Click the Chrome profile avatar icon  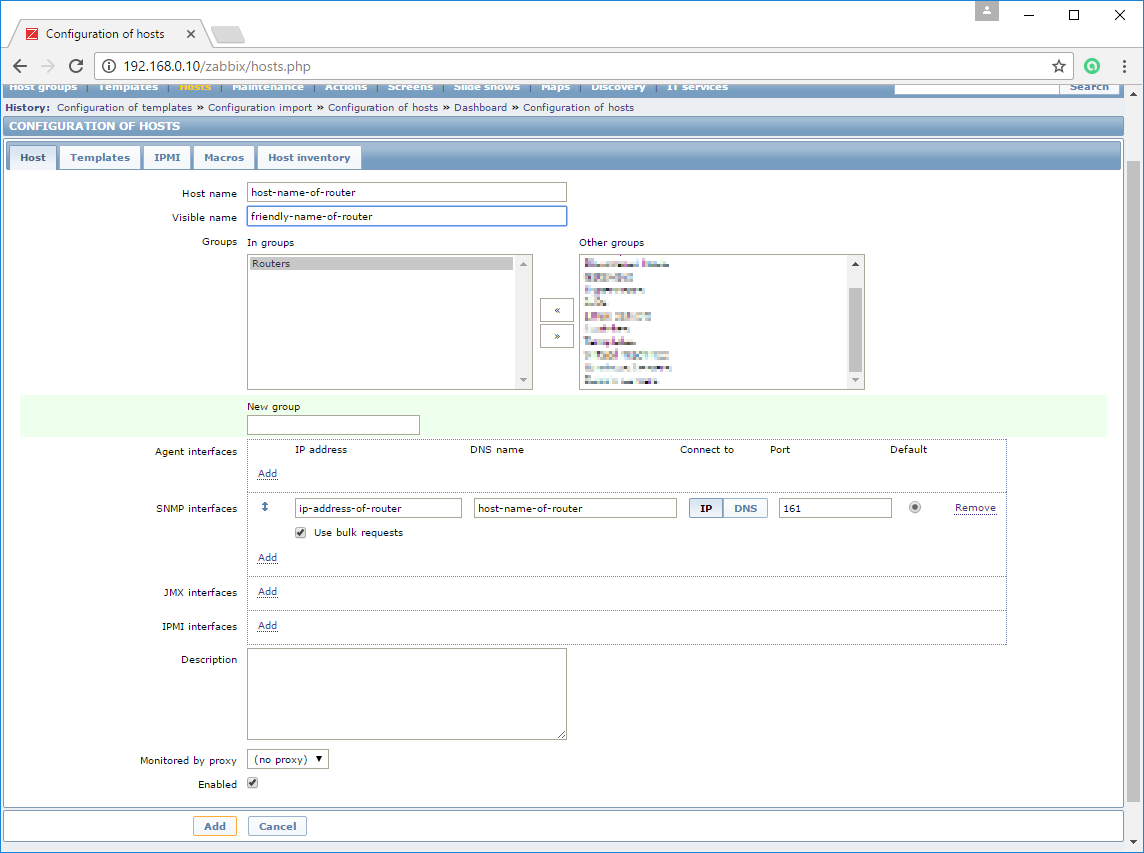pos(986,12)
